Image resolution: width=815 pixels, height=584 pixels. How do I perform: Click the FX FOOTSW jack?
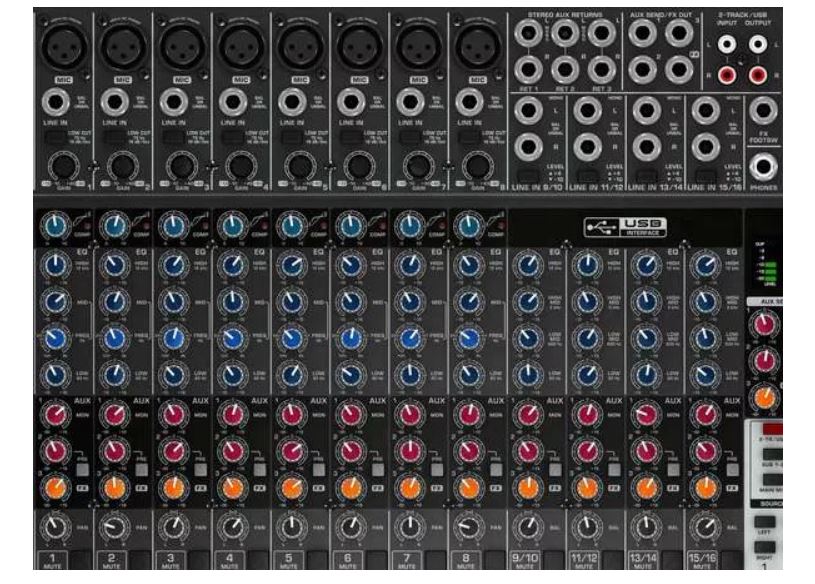click(x=764, y=111)
